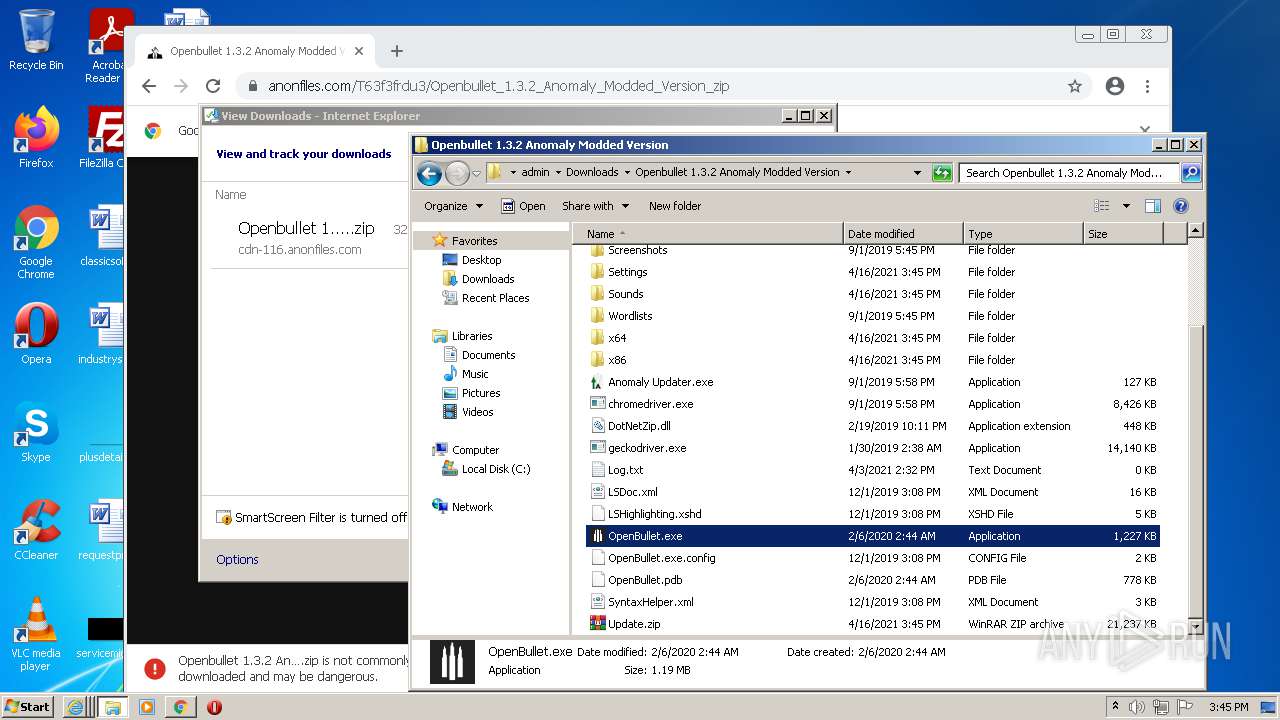Open Recent Places in sidebar
Image resolution: width=1280 pixels, height=720 pixels.
coord(495,298)
